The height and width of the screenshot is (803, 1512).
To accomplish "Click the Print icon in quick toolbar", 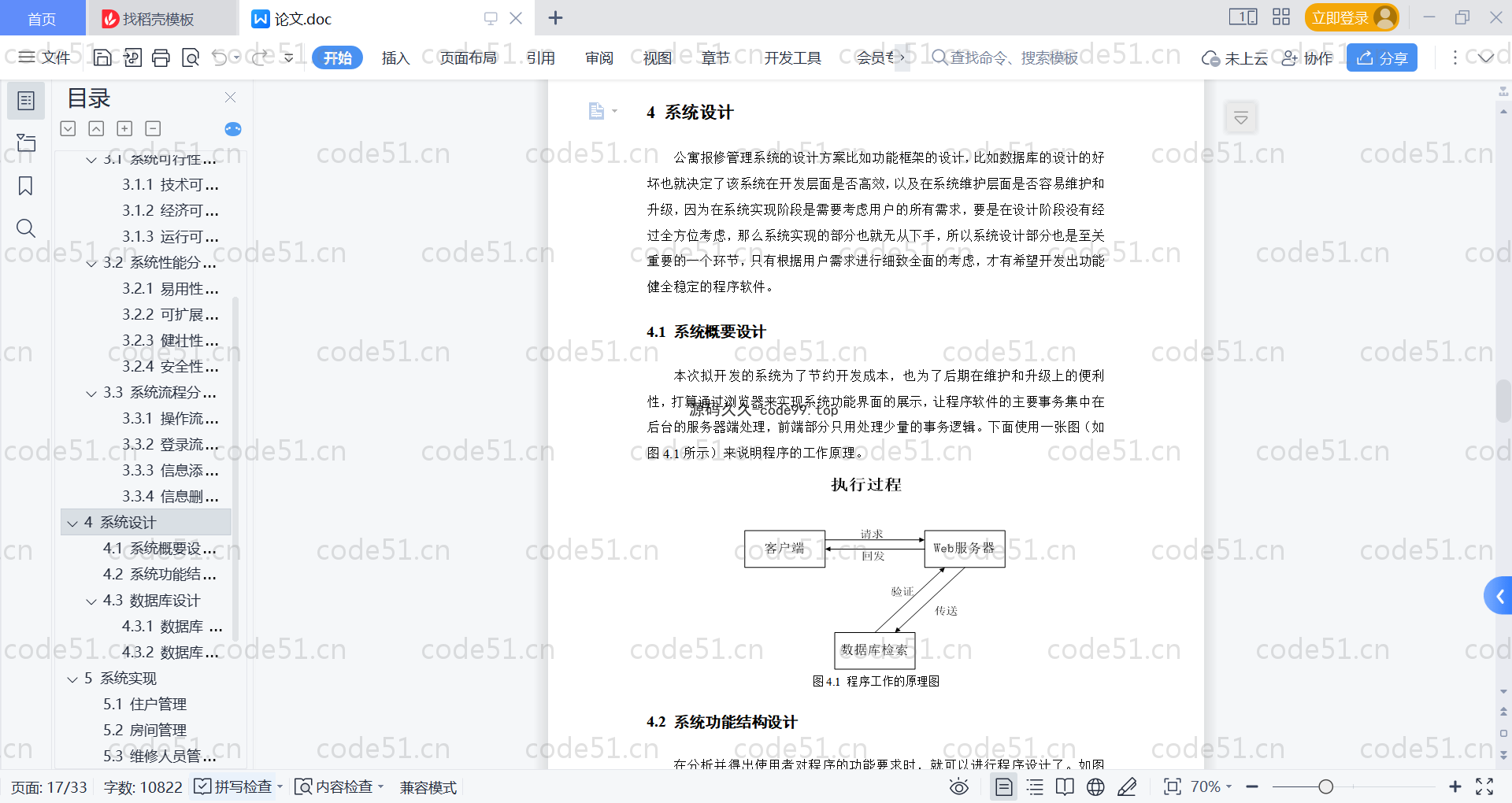I will pos(161,57).
